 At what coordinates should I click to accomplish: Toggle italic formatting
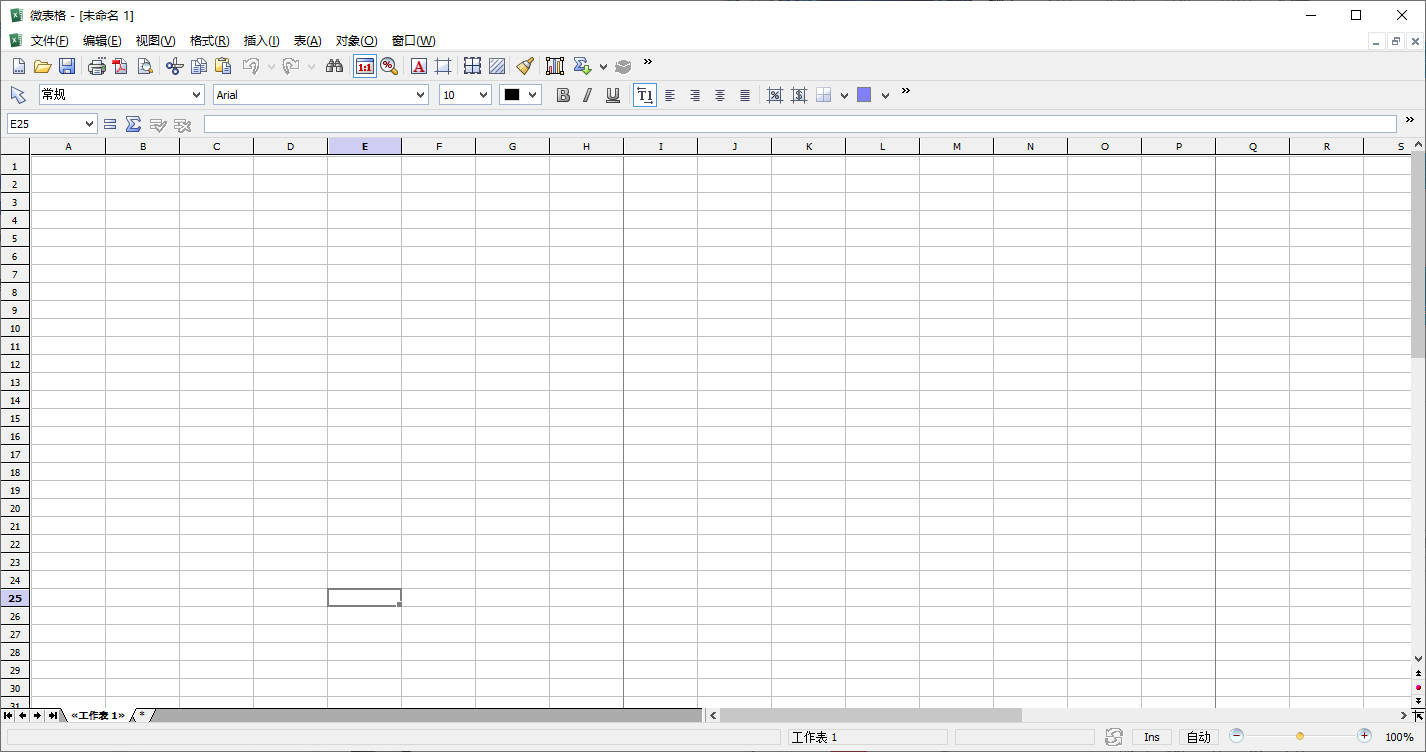click(x=587, y=95)
